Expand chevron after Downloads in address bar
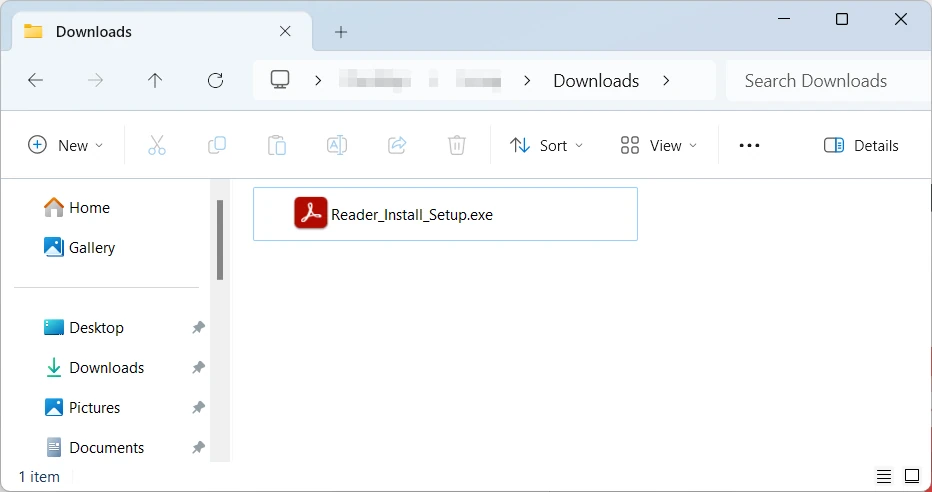The width and height of the screenshot is (932, 492). [666, 80]
